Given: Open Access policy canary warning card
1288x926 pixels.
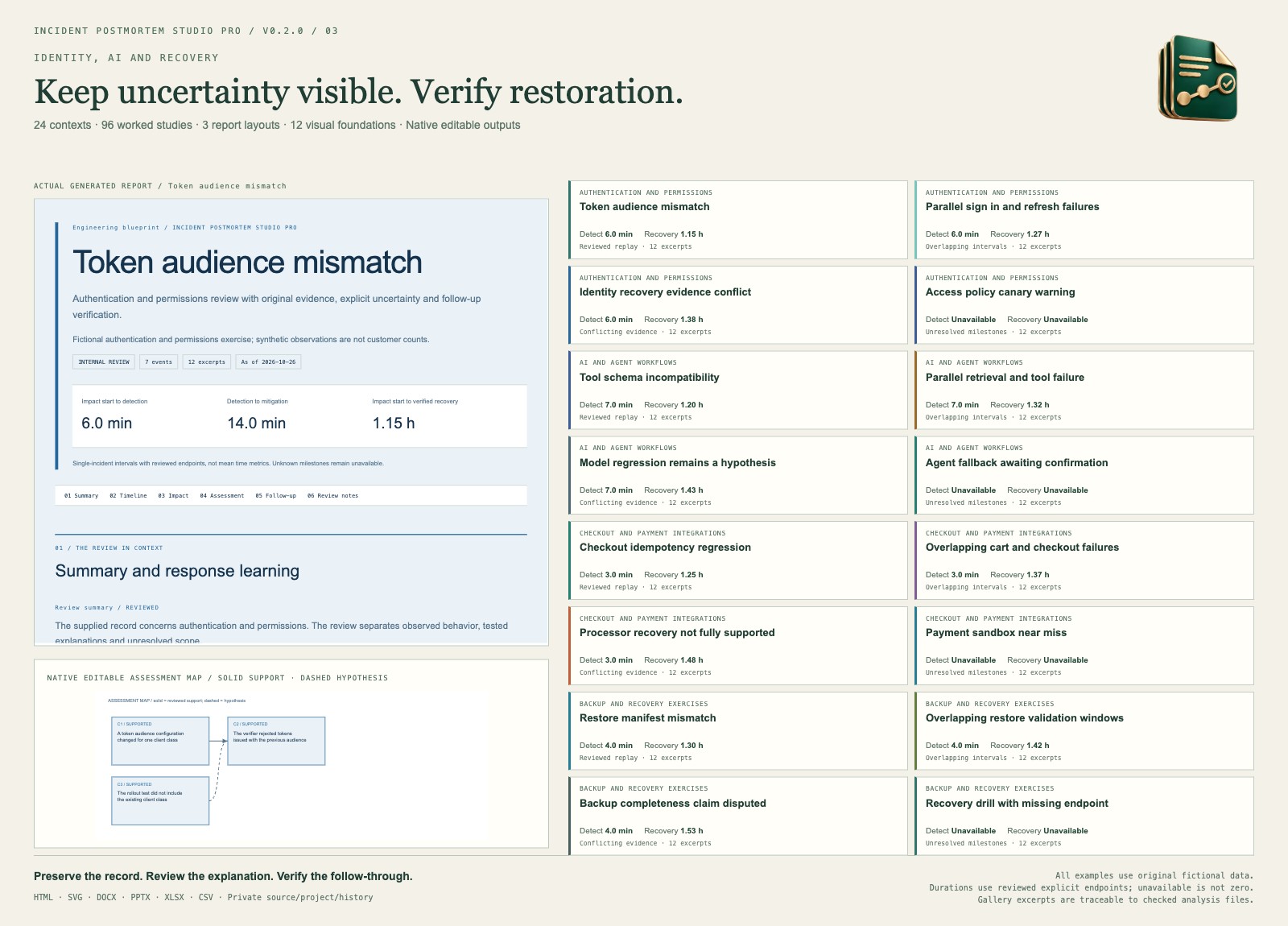Looking at the screenshot, I should [1084, 305].
